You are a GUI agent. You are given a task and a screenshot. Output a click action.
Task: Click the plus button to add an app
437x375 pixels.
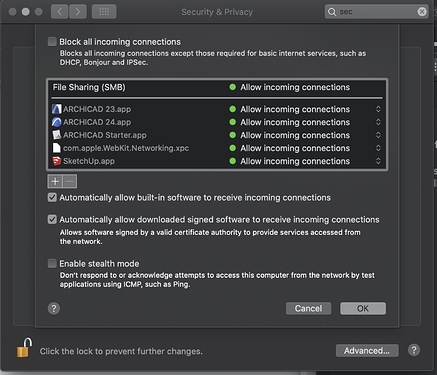pos(55,181)
